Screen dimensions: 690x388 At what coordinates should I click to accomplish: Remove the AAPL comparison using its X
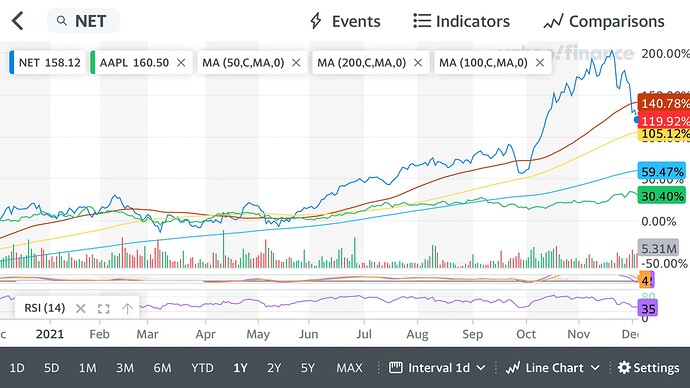pyautogui.click(x=181, y=63)
